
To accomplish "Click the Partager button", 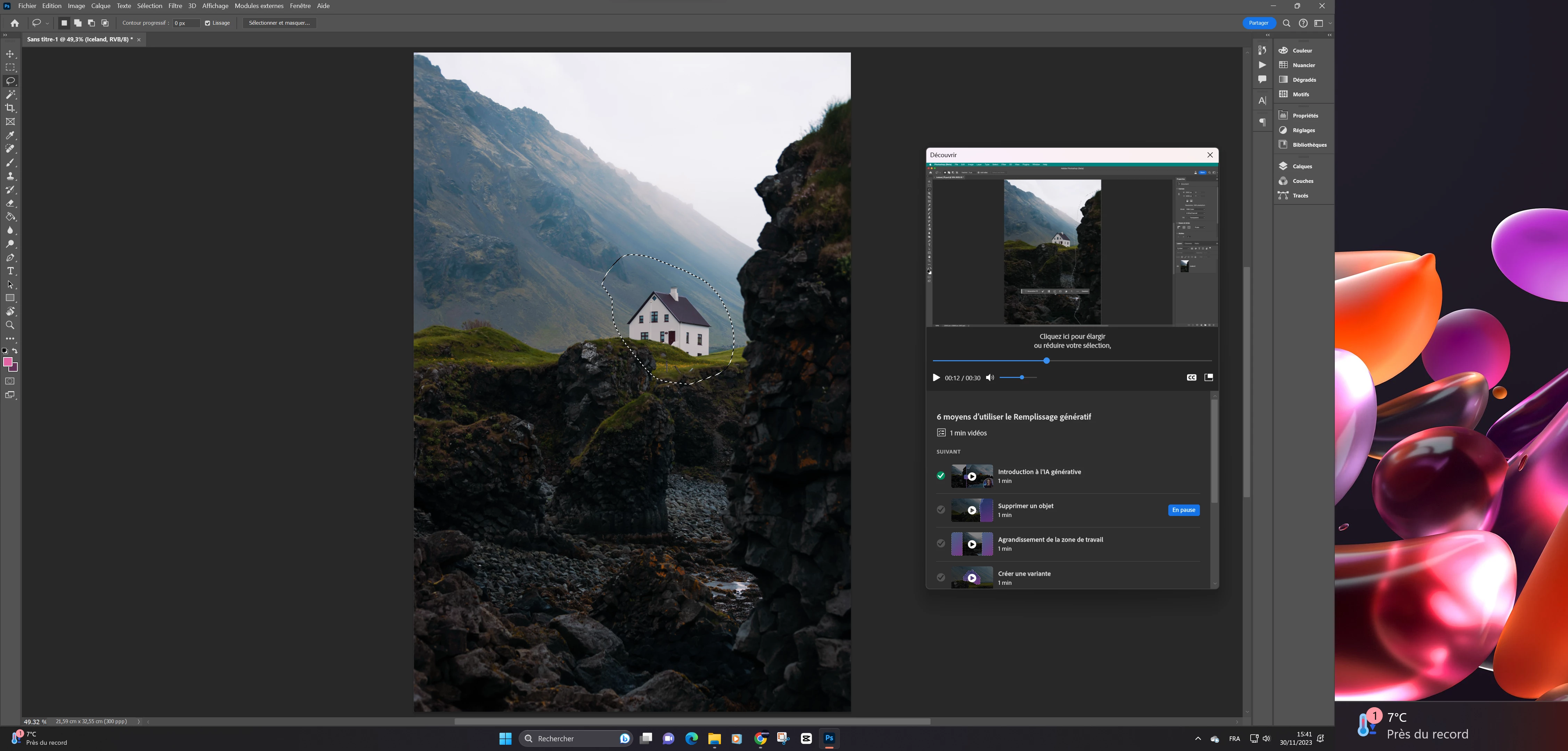I will tap(1258, 23).
